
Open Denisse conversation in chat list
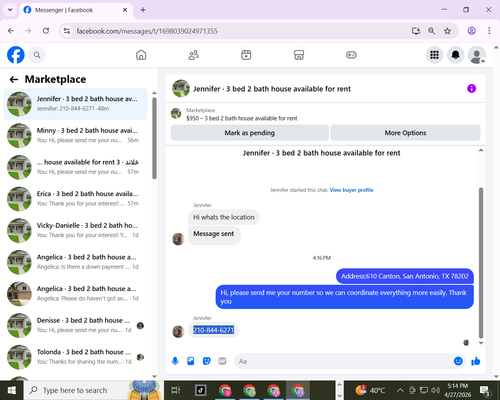[x=75, y=325]
